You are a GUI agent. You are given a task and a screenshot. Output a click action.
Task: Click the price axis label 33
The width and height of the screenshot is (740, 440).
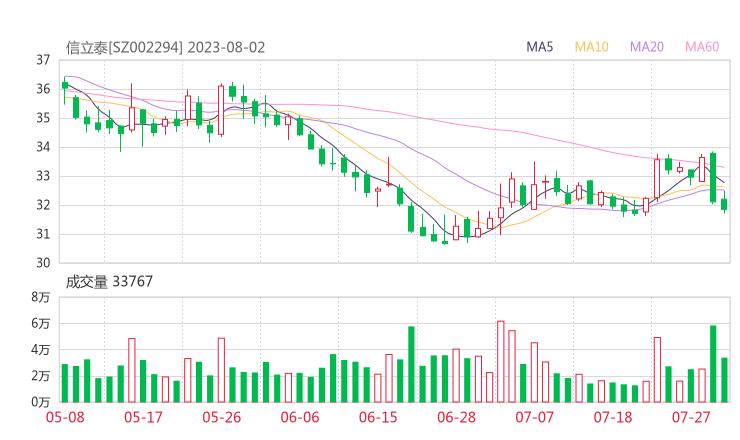click(x=43, y=176)
